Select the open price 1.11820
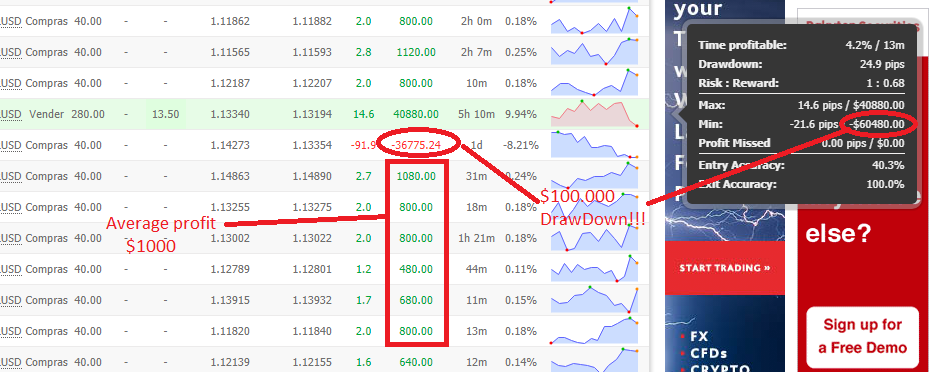This screenshot has height=372, width=939. [x=230, y=331]
